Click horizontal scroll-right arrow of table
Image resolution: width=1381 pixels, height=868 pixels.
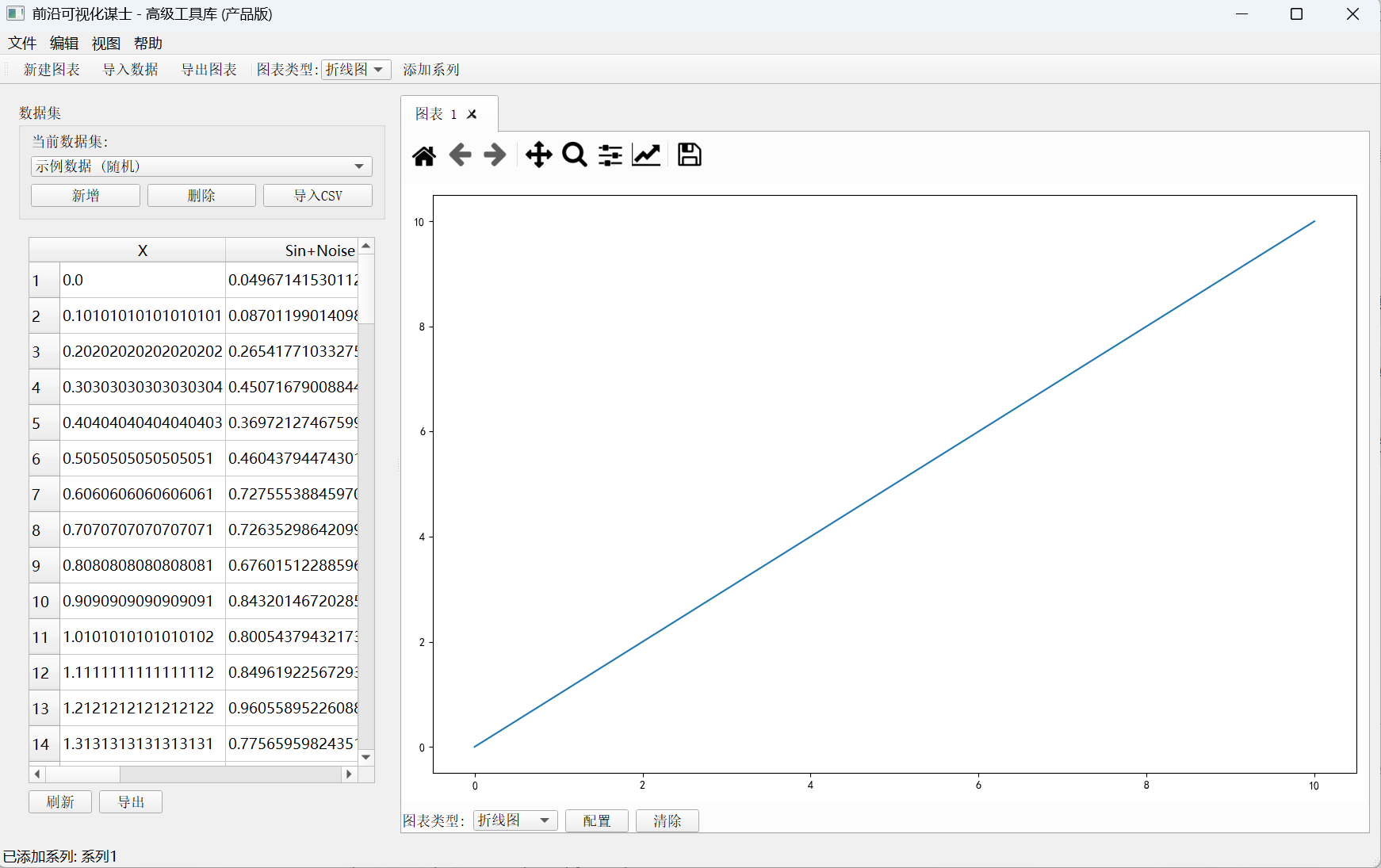349,774
